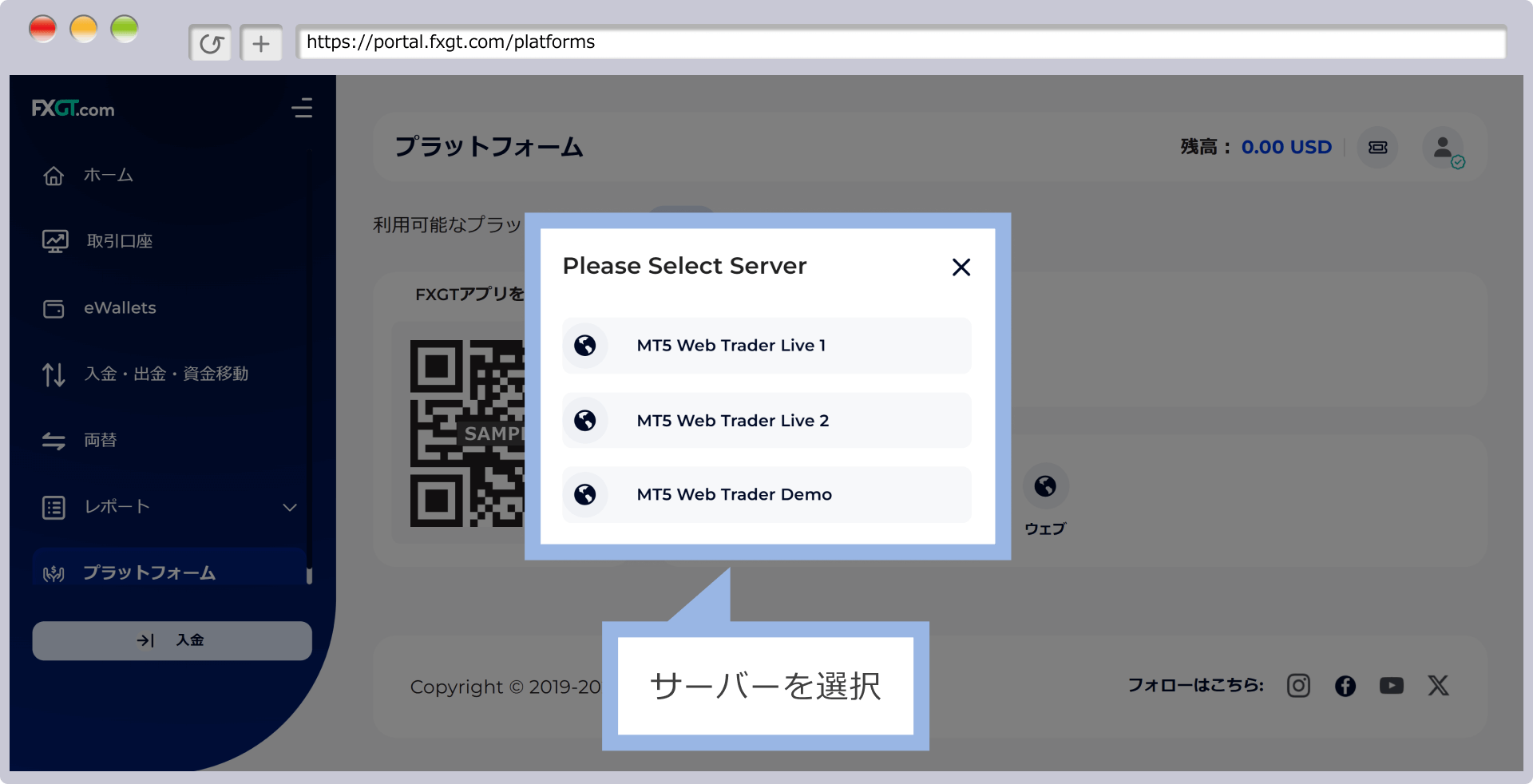Viewport: 1533px width, 784px height.
Task: Click the 0.00 USD balance
Action: [x=1286, y=148]
